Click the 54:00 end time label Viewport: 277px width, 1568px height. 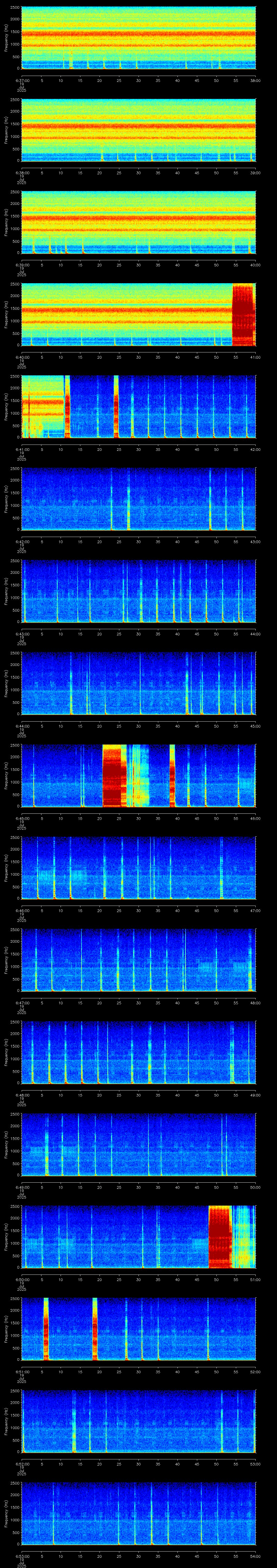(x=255, y=1556)
